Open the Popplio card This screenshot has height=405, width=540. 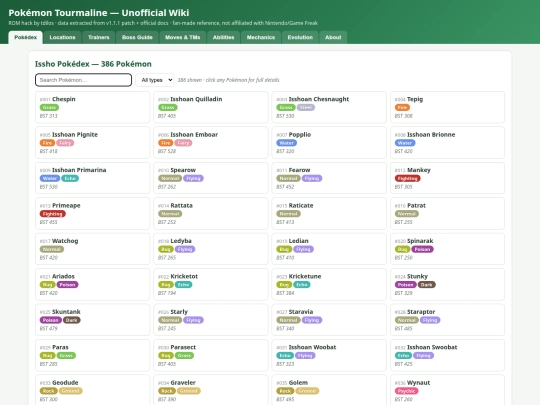(x=329, y=143)
